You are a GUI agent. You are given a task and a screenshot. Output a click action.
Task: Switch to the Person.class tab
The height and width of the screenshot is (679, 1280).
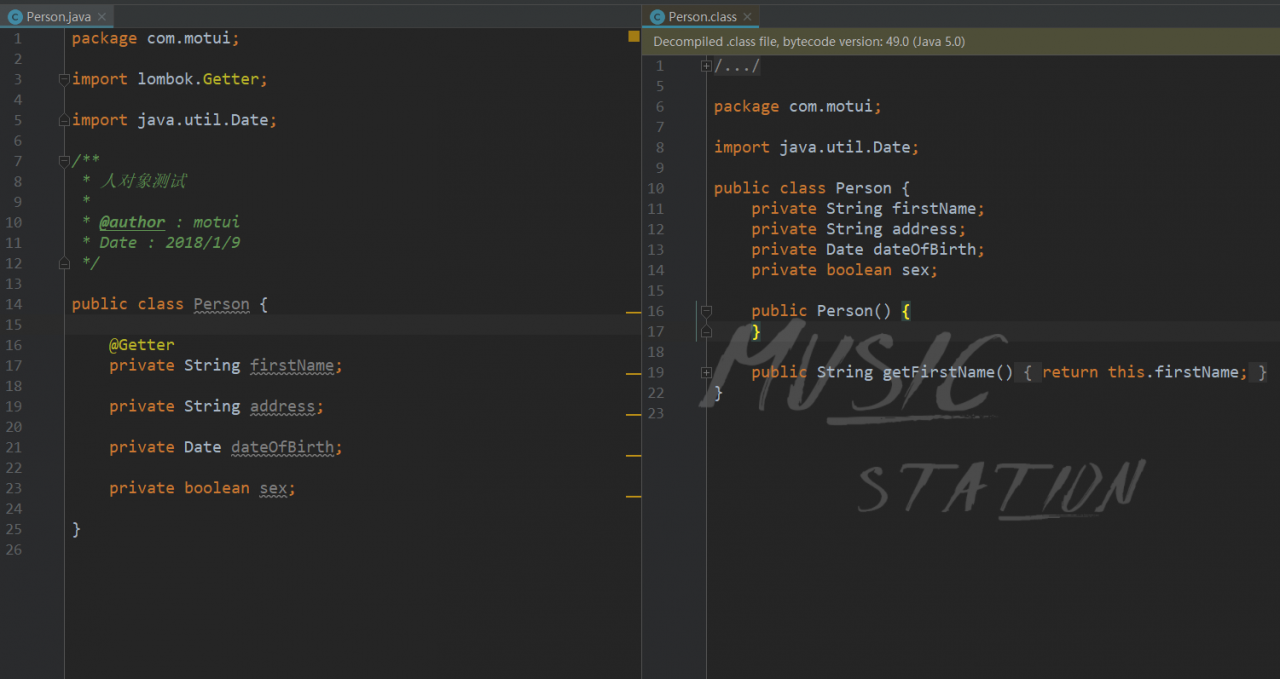702,17
